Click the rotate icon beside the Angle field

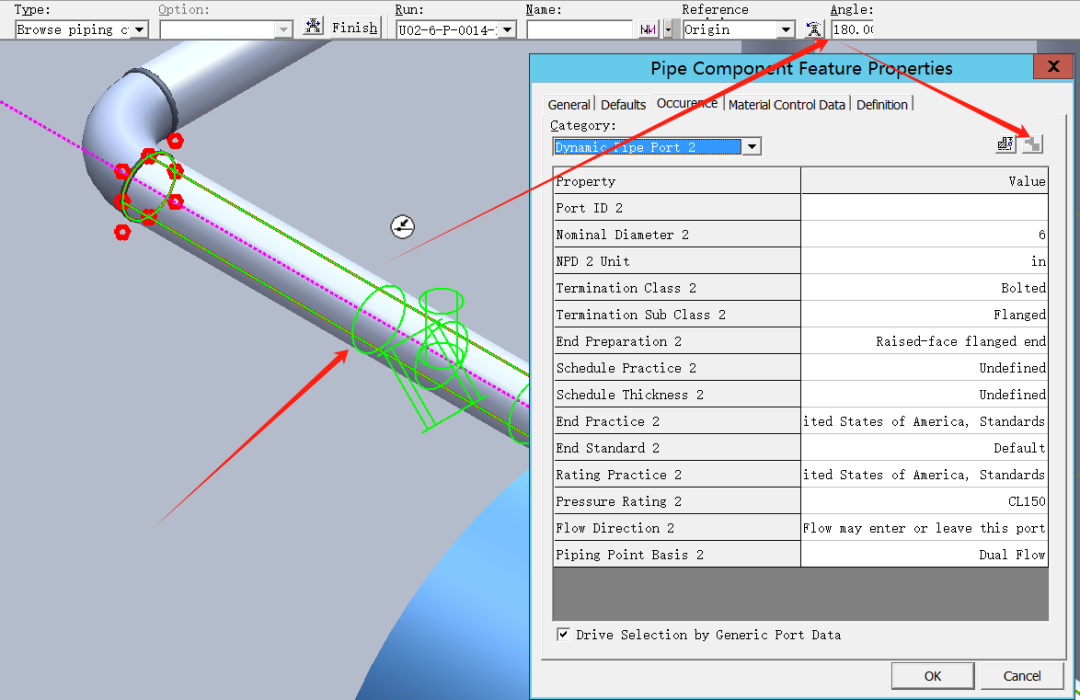[814, 29]
